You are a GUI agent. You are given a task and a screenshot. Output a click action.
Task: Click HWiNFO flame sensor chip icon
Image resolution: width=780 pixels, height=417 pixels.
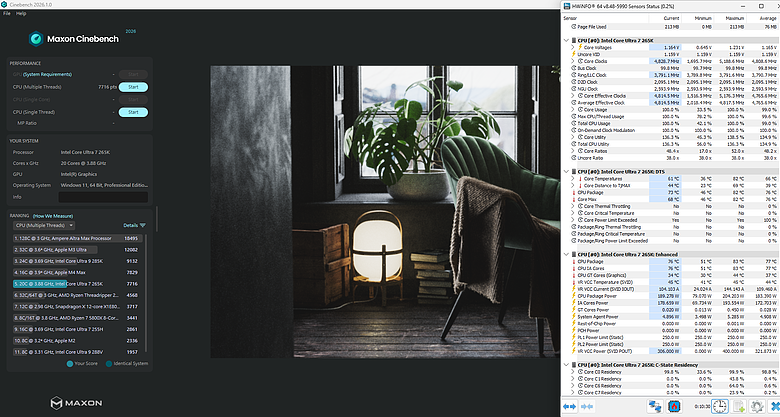(674, 407)
